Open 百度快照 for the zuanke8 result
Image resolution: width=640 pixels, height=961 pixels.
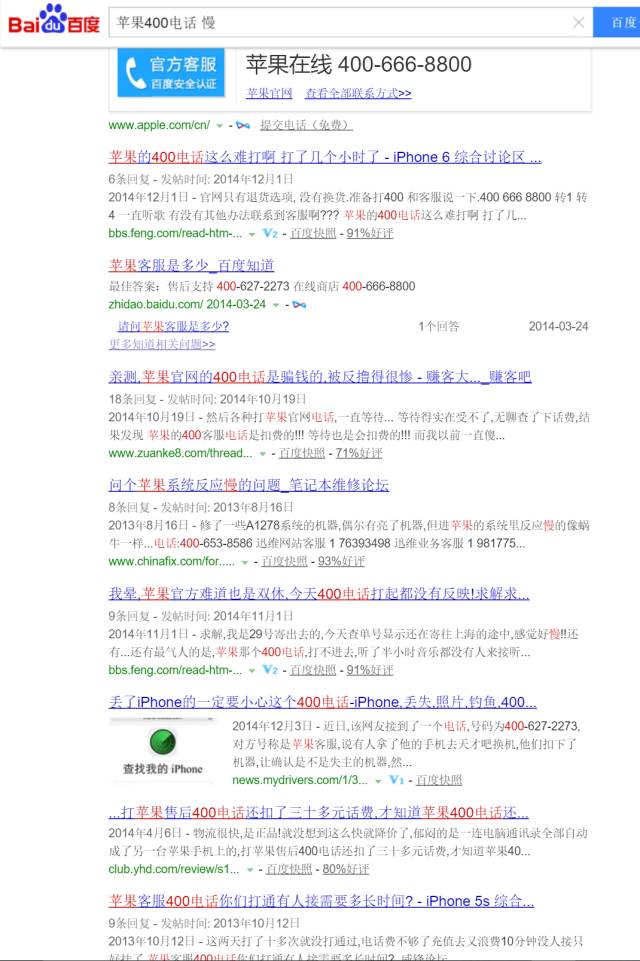[x=302, y=453]
